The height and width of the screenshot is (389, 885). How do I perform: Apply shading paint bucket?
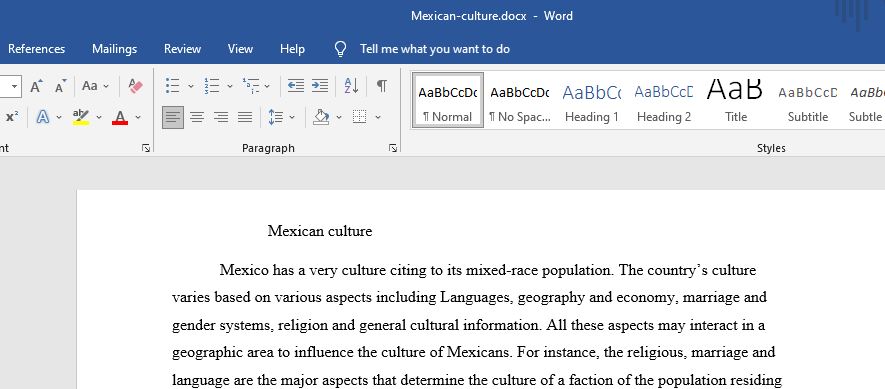coord(321,117)
